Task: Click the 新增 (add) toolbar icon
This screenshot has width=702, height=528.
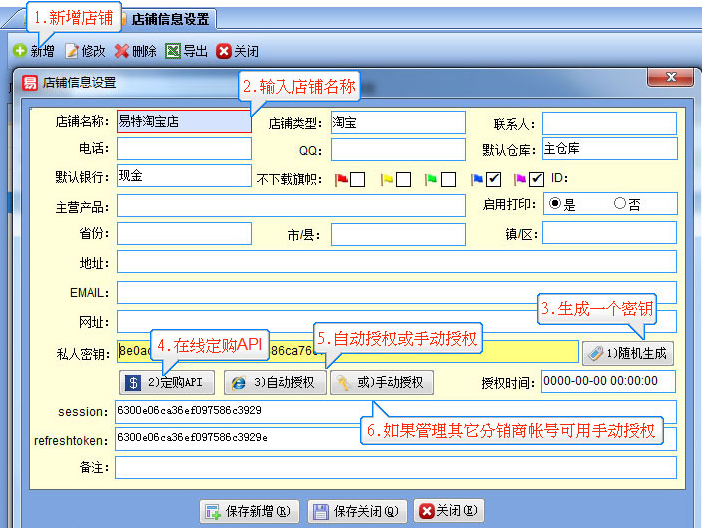Action: [20, 51]
